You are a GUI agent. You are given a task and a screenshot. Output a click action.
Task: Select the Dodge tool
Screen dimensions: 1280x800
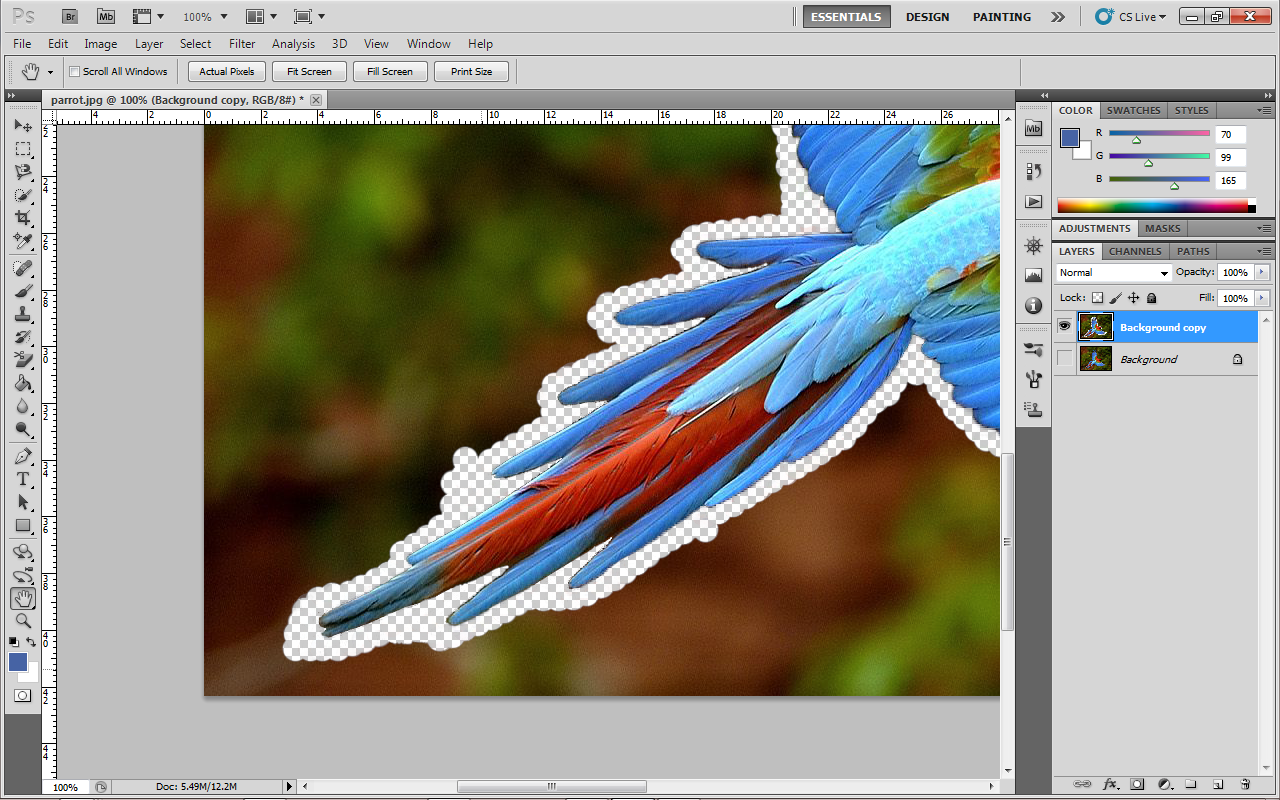(x=23, y=429)
